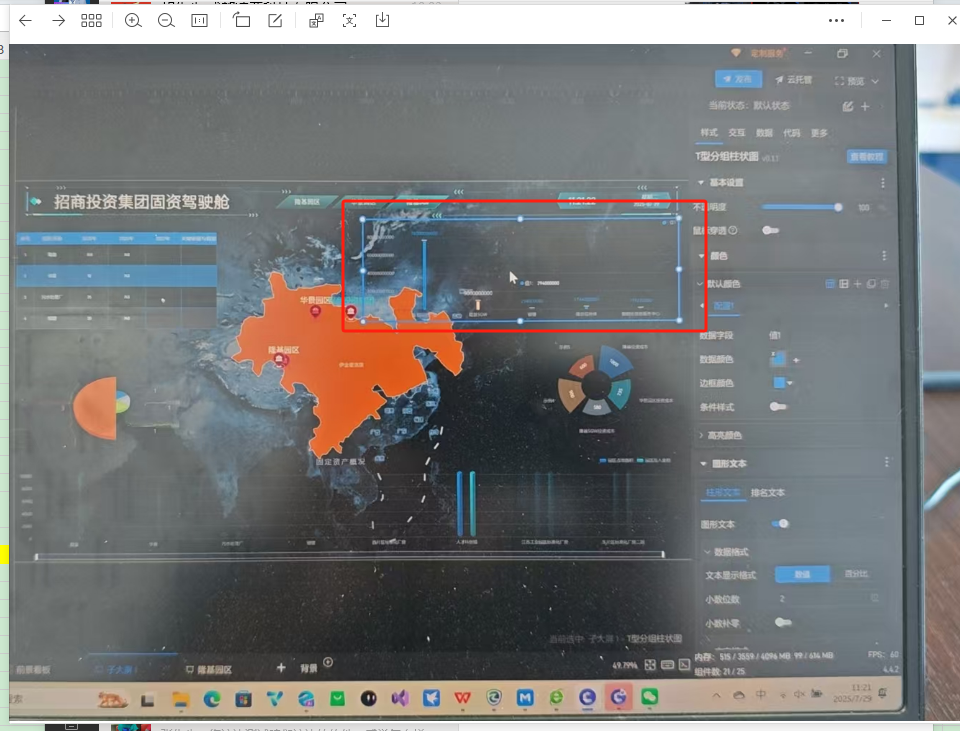Image resolution: width=960 pixels, height=731 pixels.
Task: Open the viewer's three-dot more menu
Action: pos(836,21)
